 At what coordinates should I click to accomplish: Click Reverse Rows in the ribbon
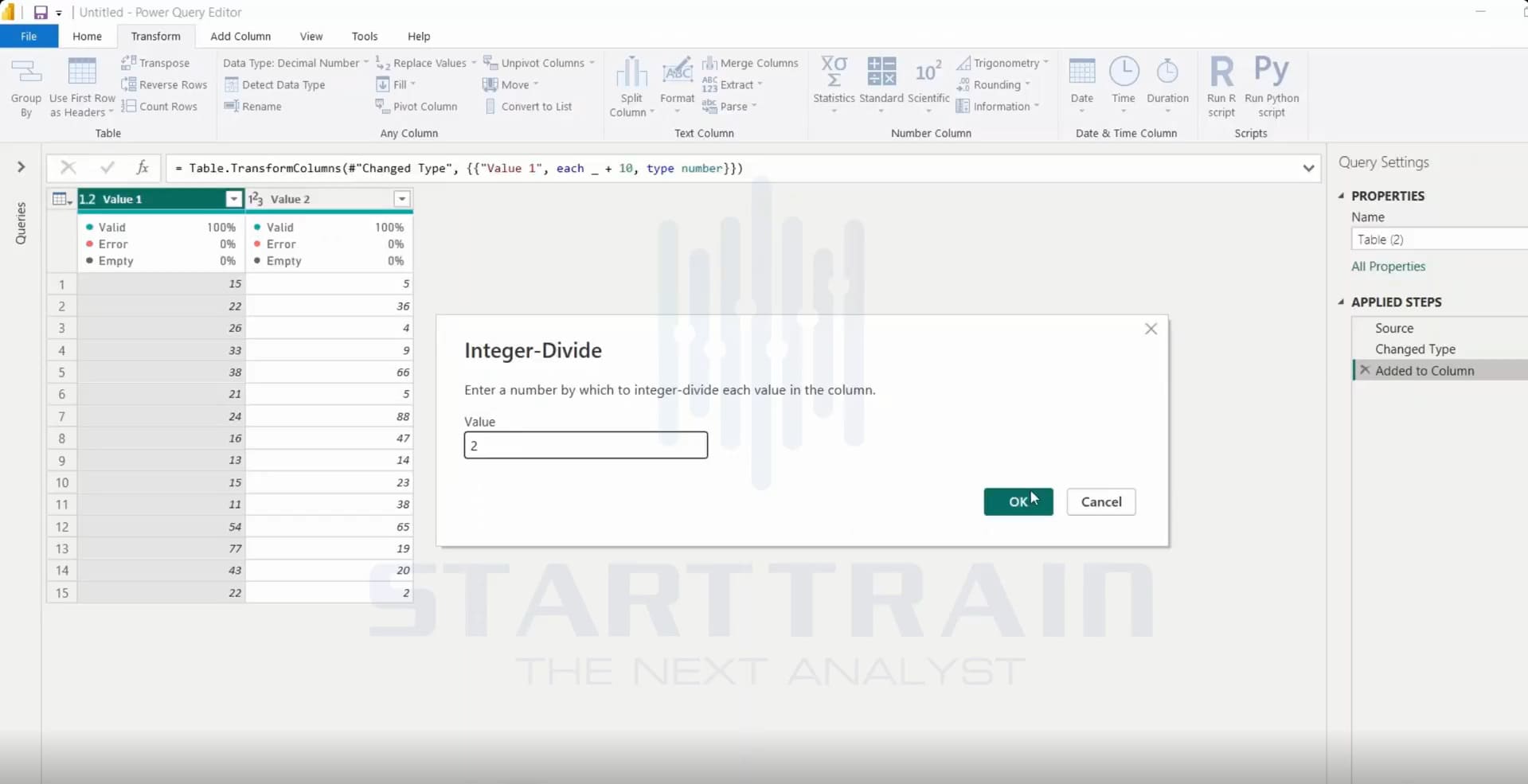pyautogui.click(x=164, y=84)
